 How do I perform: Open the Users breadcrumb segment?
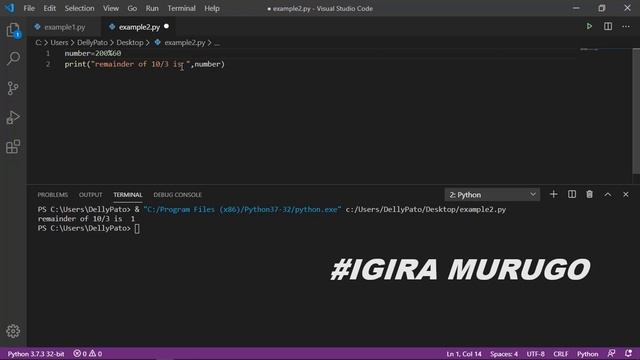(x=59, y=42)
